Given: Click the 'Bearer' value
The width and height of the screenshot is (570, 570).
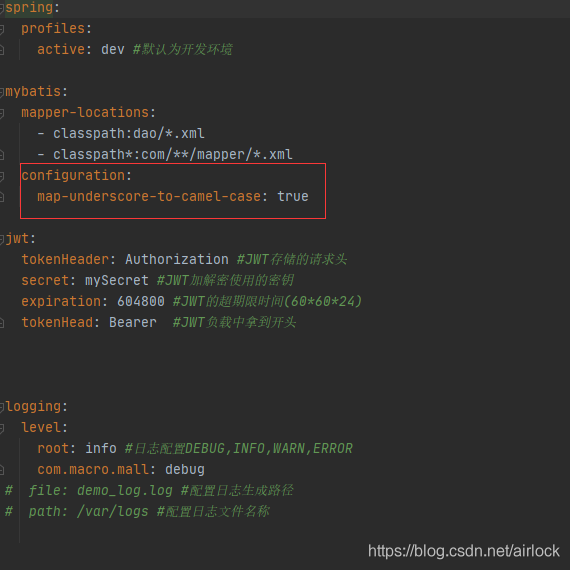Looking at the screenshot, I should pyautogui.click(x=133, y=322).
